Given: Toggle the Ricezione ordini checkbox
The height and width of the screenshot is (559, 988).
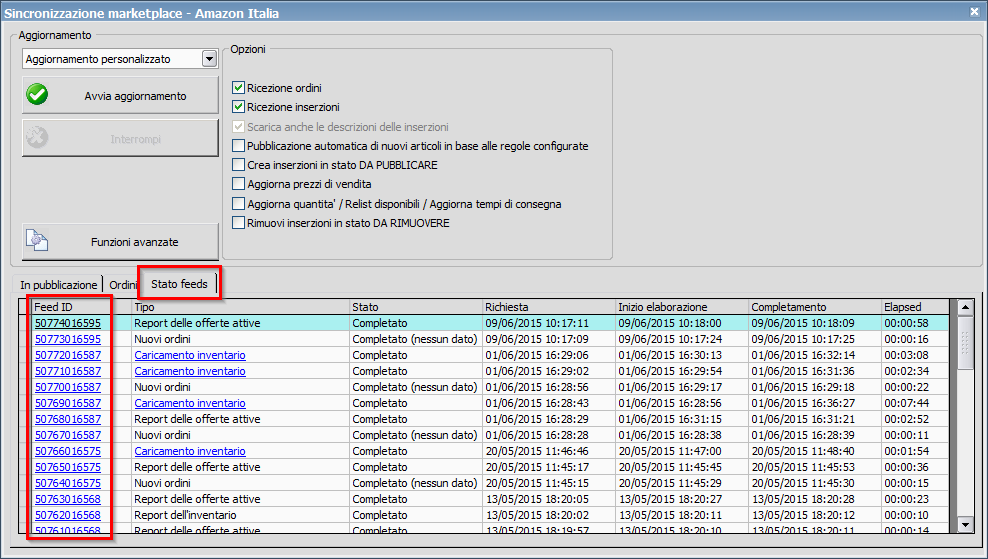Looking at the screenshot, I should click(238, 88).
